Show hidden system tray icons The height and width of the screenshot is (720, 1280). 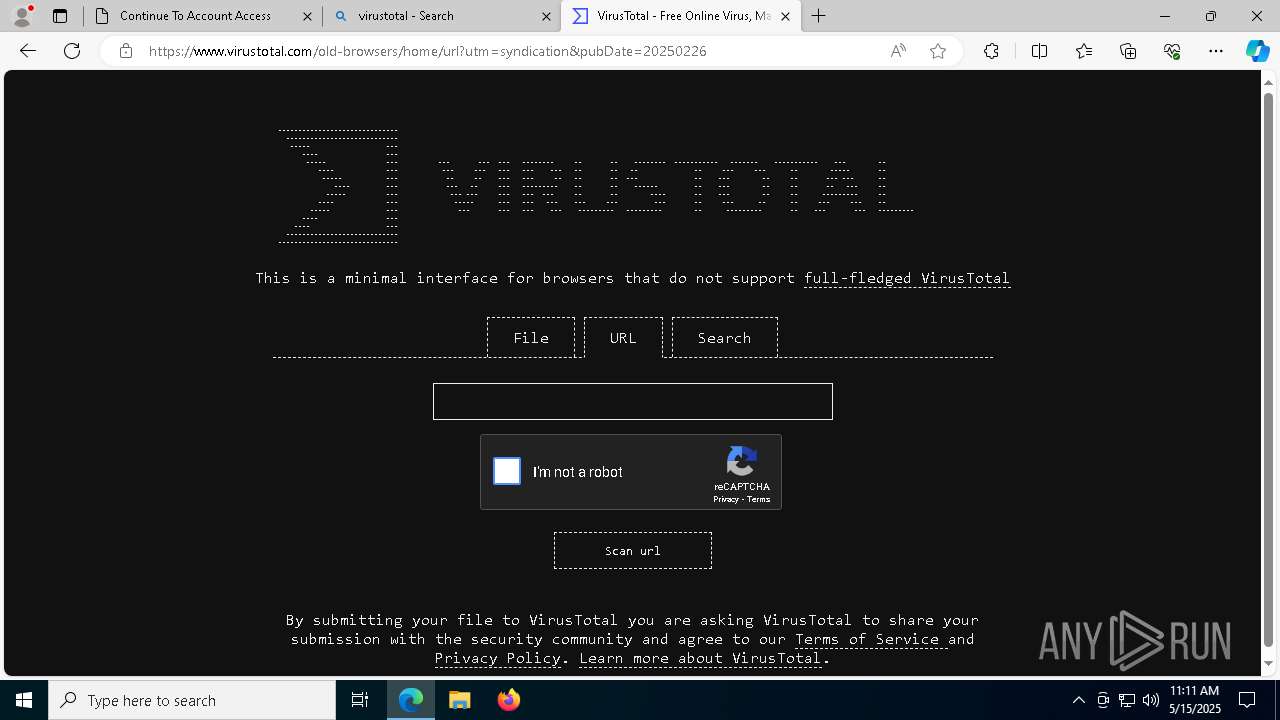pyautogui.click(x=1078, y=700)
